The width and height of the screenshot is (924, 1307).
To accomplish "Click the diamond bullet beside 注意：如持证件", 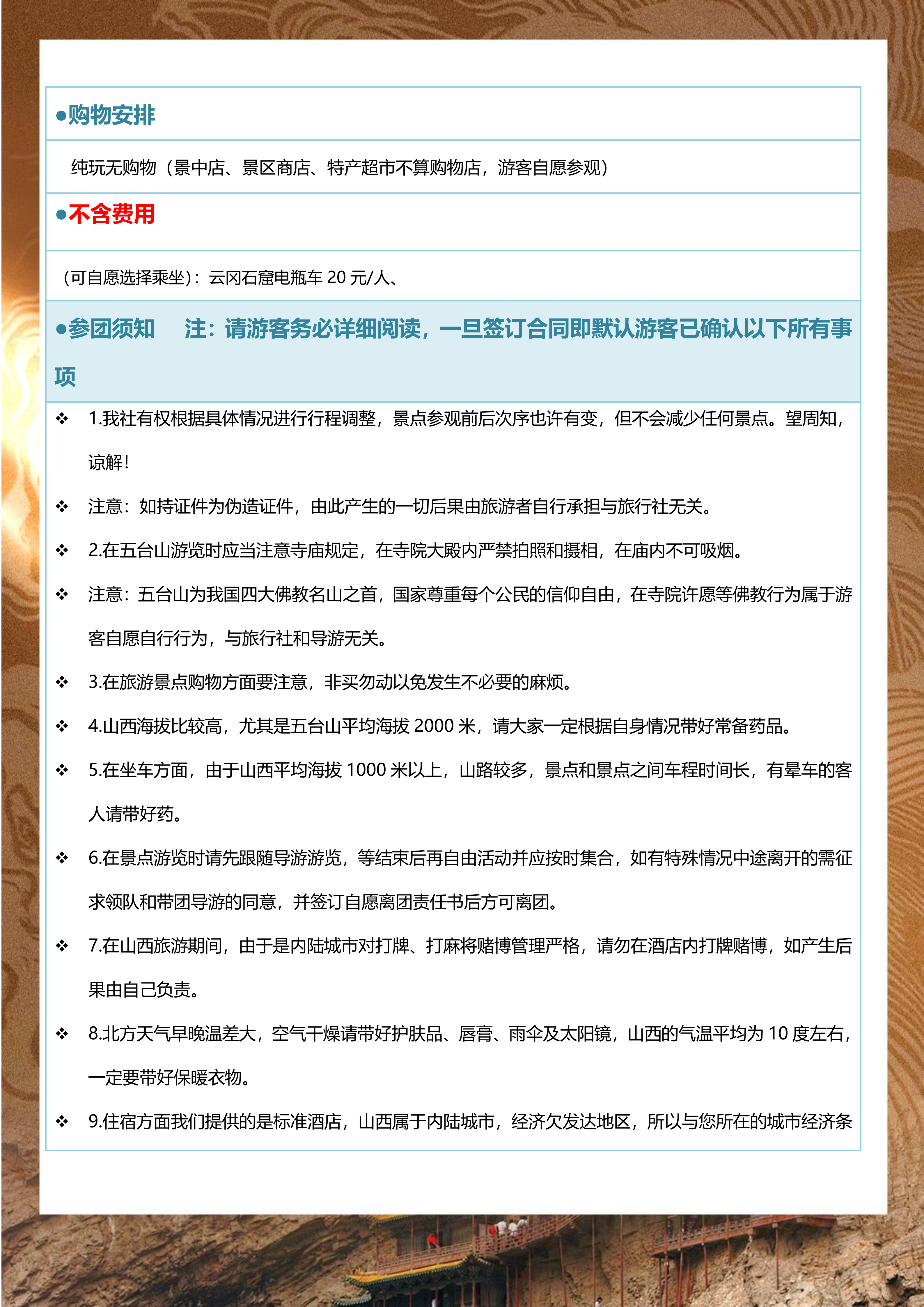I will tap(61, 506).
